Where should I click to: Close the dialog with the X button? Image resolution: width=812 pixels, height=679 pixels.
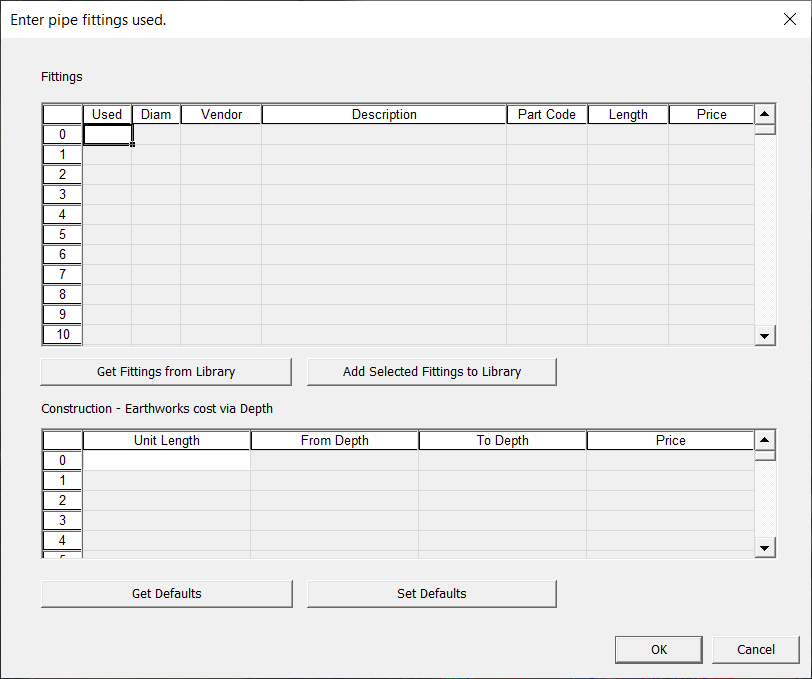click(x=788, y=19)
